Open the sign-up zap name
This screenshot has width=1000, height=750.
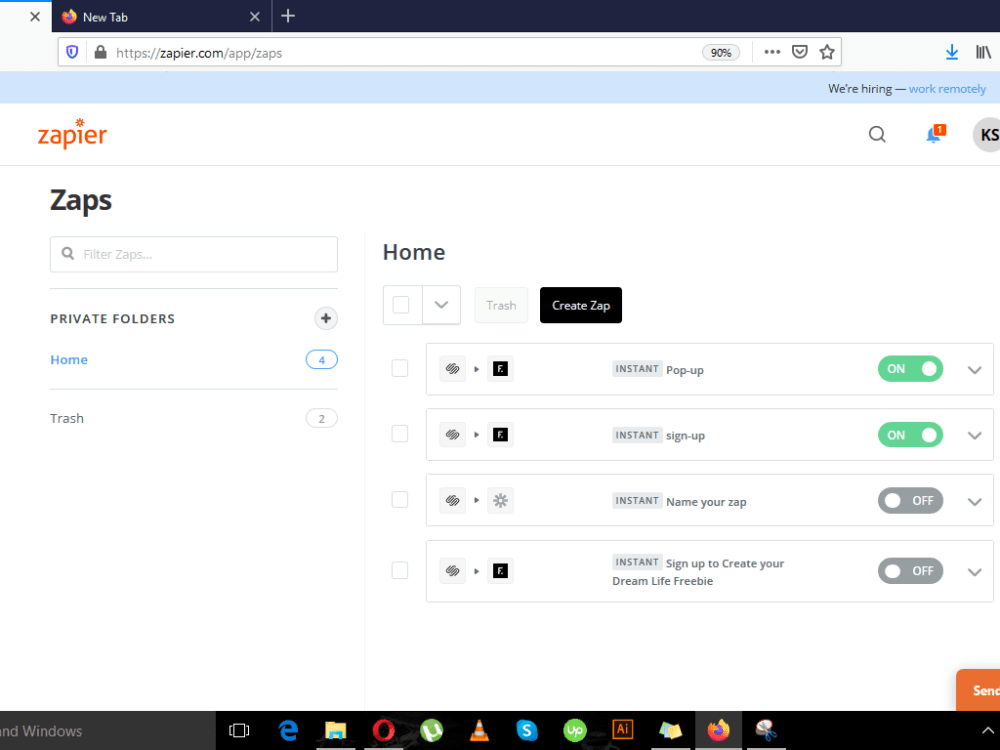pos(685,436)
